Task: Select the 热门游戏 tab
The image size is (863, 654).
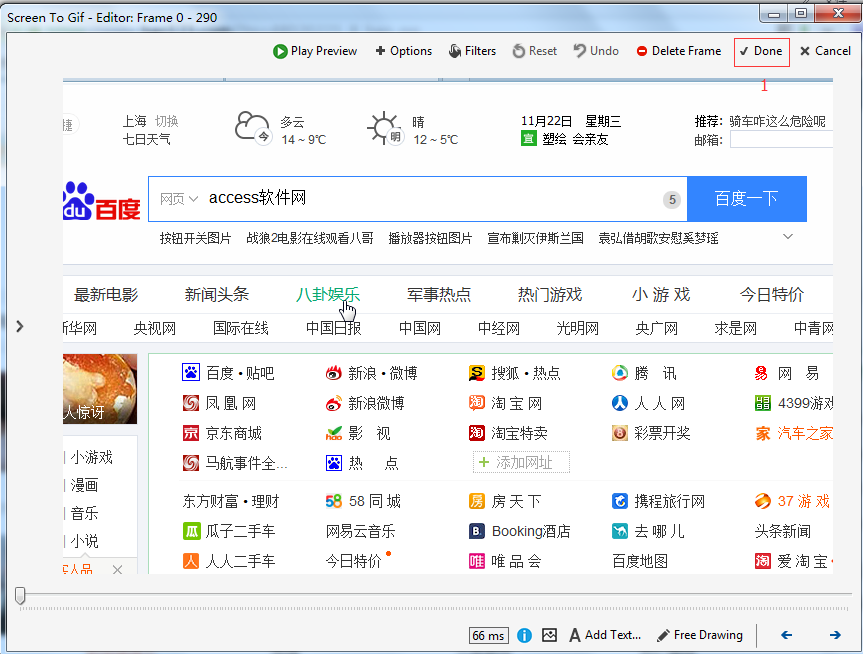Action: click(550, 295)
